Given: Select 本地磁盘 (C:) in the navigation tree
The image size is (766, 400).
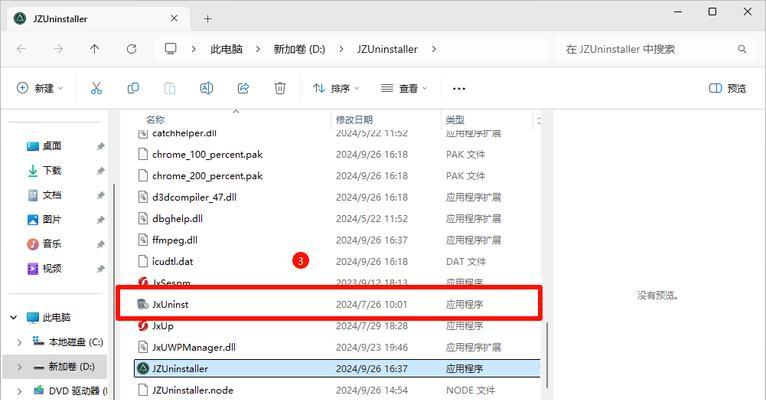Looking at the screenshot, I should 76,342.
